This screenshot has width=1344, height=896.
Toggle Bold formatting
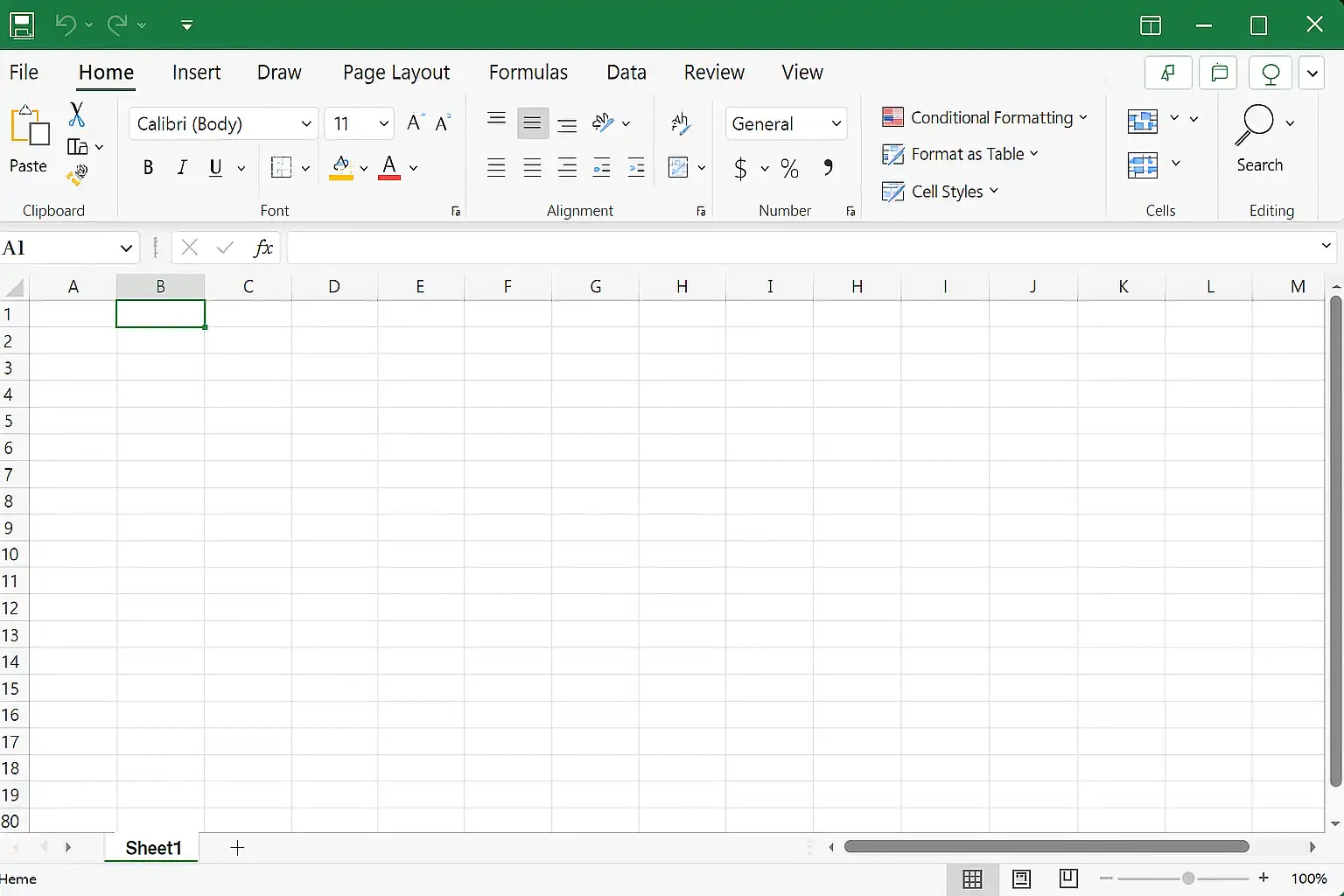[x=148, y=168]
